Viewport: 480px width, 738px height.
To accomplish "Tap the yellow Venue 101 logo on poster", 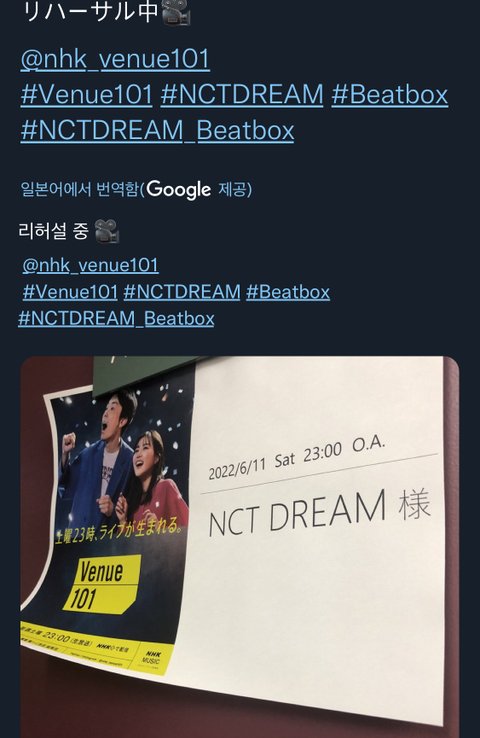I will point(101,585).
